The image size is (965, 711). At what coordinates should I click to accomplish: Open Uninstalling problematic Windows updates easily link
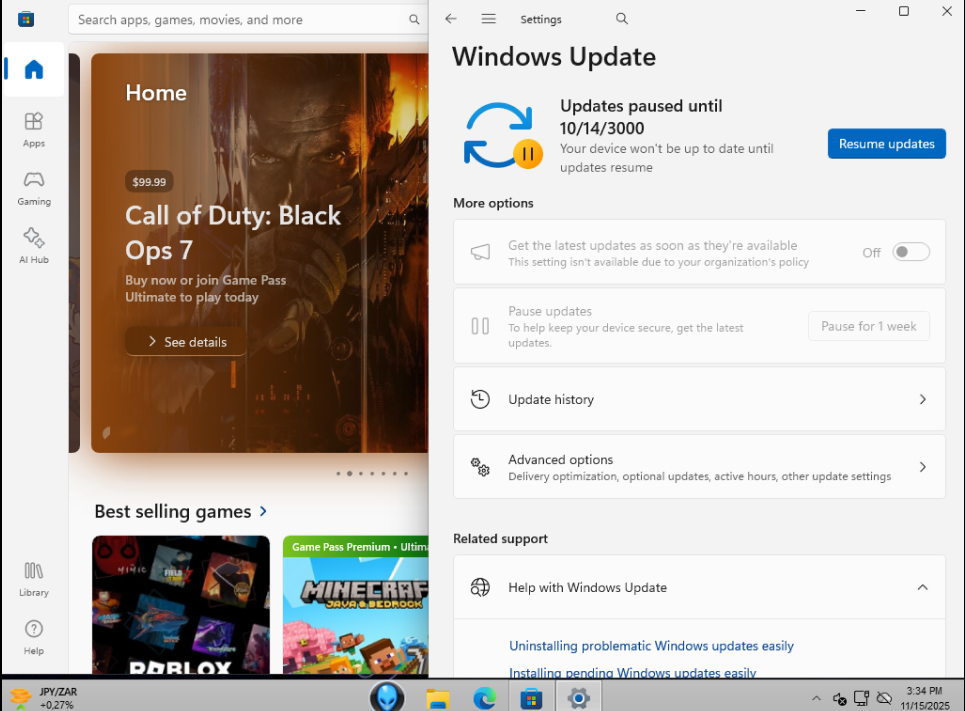[x=651, y=646]
